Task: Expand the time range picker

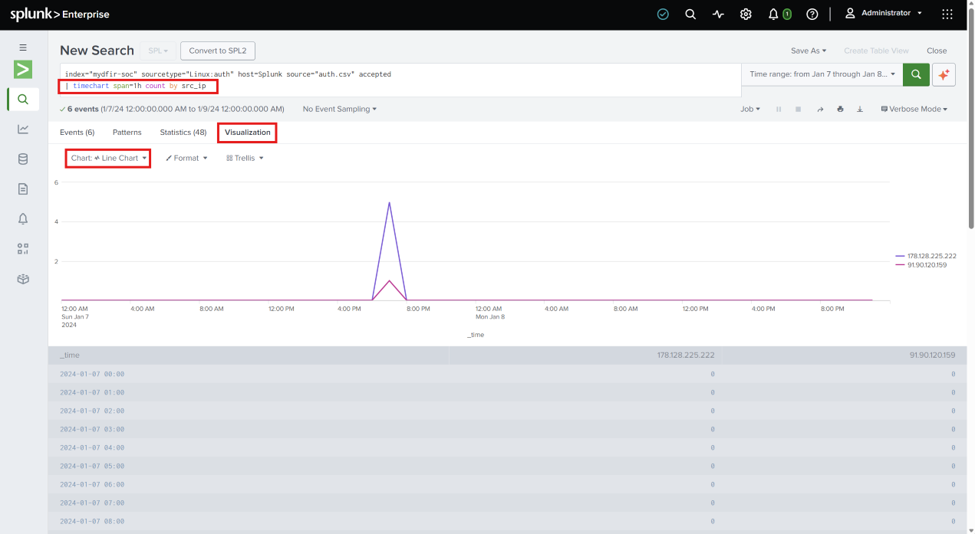Action: [822, 74]
